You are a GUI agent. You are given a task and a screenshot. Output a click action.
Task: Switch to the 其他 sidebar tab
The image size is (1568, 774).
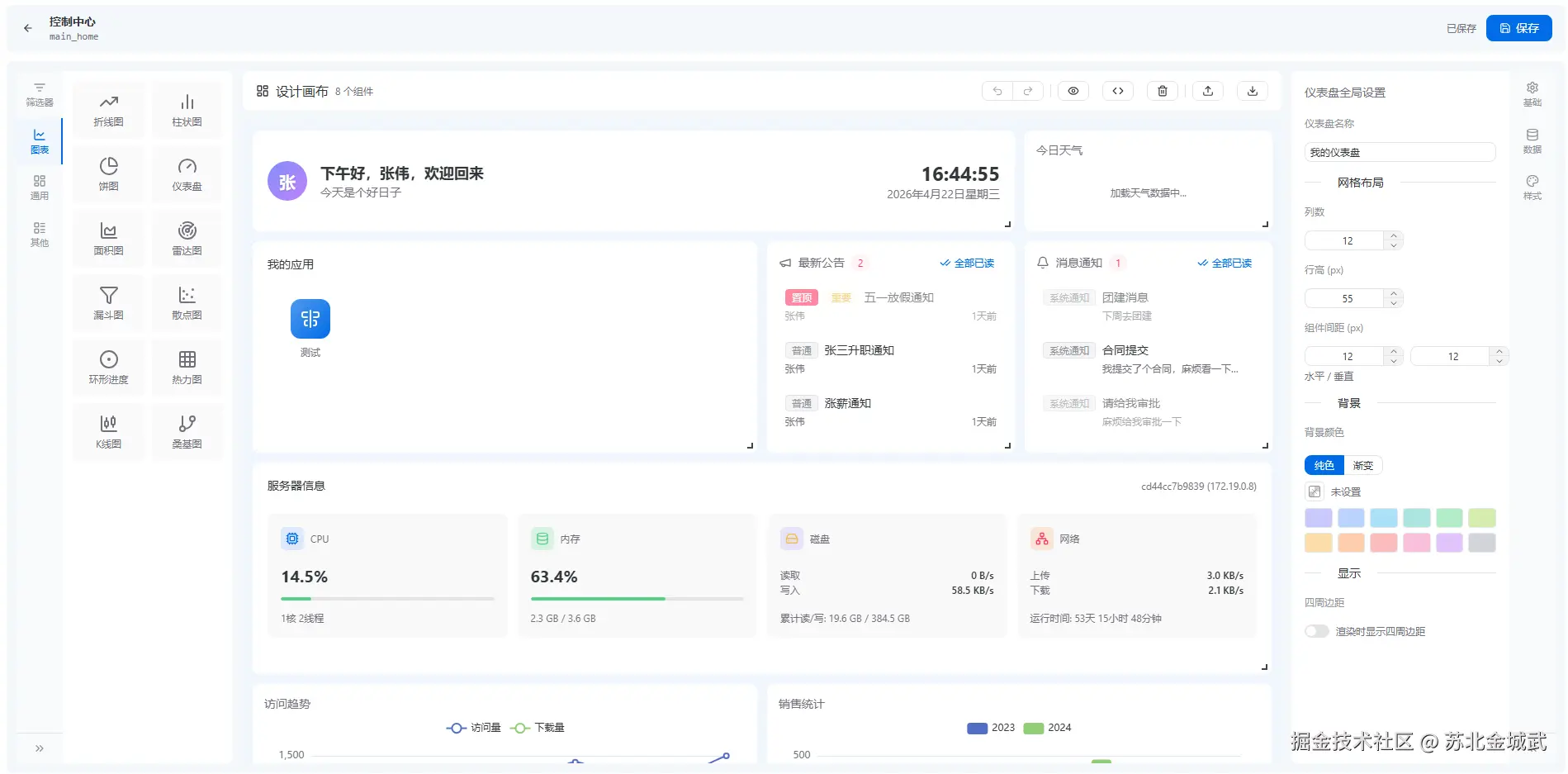coord(39,235)
